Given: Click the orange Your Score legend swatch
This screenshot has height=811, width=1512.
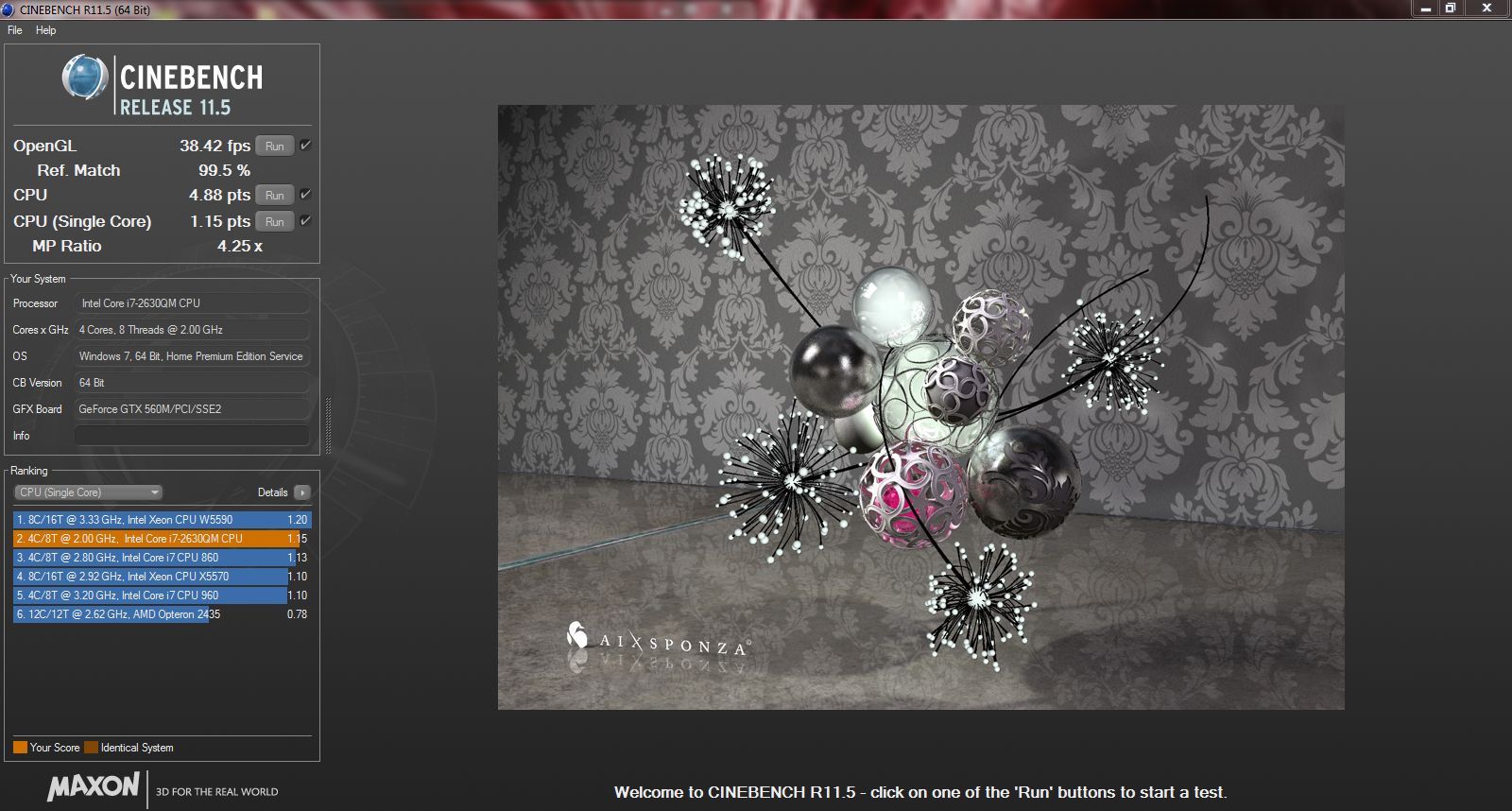Looking at the screenshot, I should [20, 748].
